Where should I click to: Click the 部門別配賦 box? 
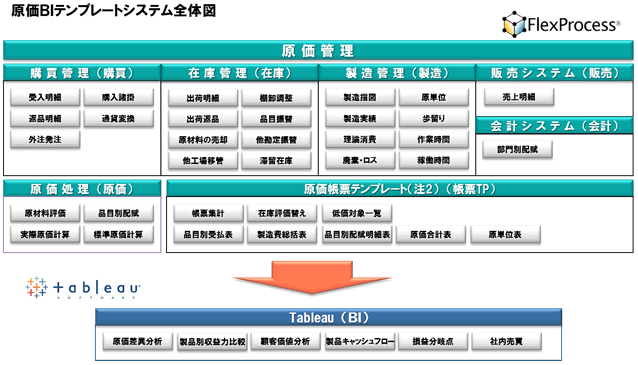[517, 149]
